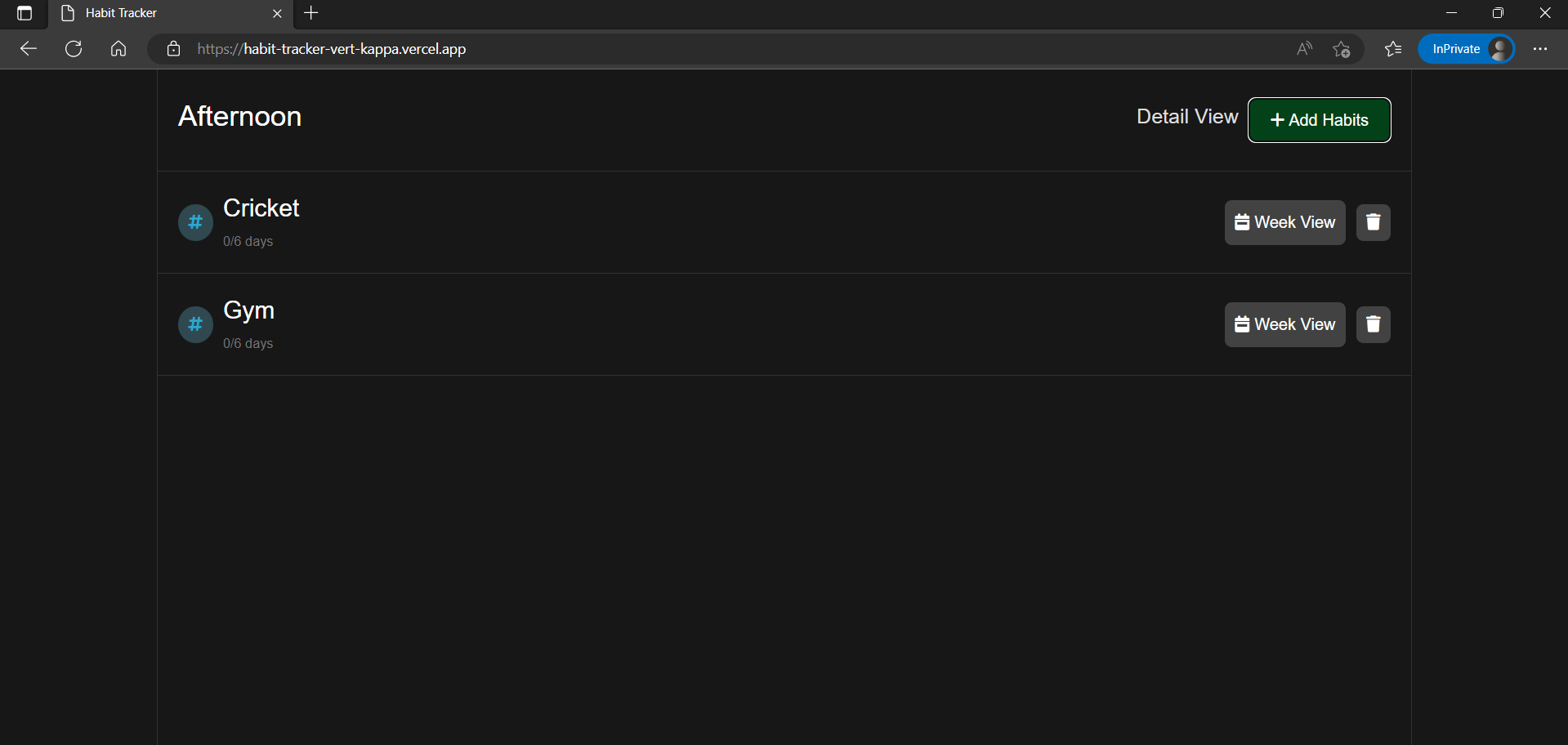The height and width of the screenshot is (745, 1568).
Task: Click the Add Habits button
Action: (1319, 119)
